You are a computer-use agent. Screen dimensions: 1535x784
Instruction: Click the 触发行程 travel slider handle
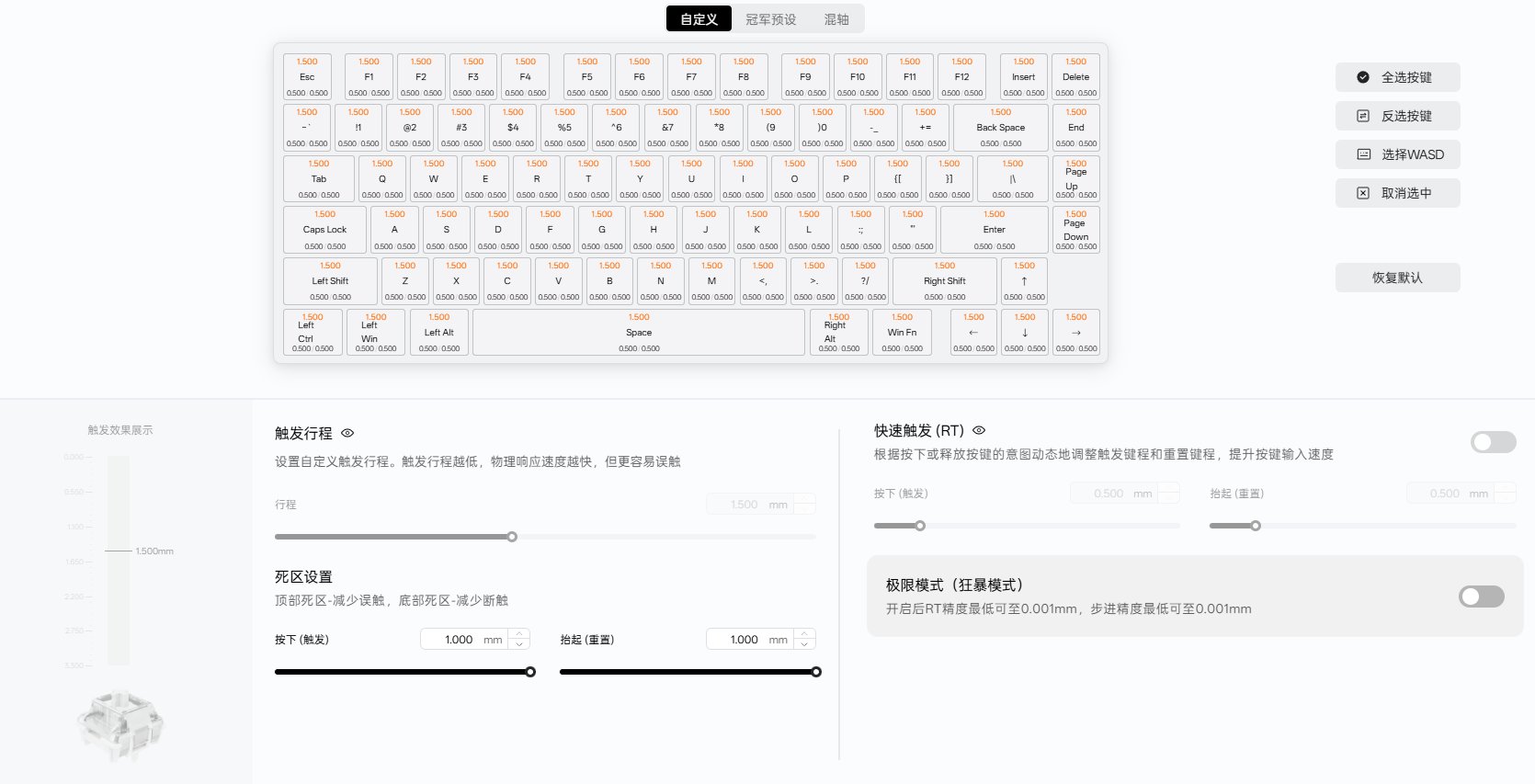[x=512, y=537]
